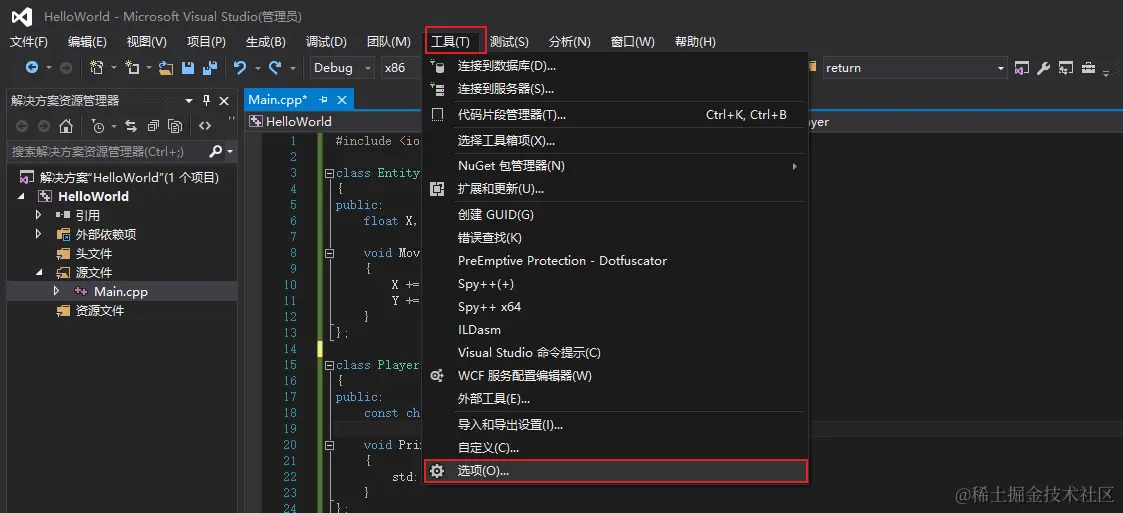Click the view code angle-brackets icon
This screenshot has width=1123, height=513.
pyautogui.click(x=205, y=126)
